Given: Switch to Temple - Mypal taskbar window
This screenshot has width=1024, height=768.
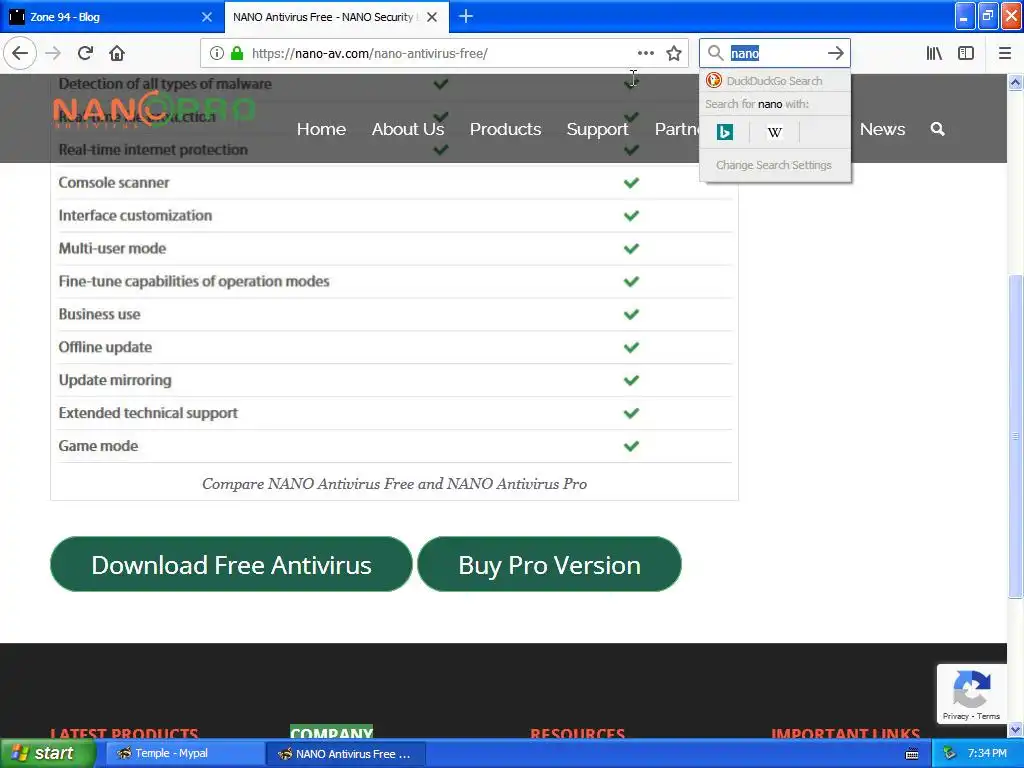Looking at the screenshot, I should [185, 754].
